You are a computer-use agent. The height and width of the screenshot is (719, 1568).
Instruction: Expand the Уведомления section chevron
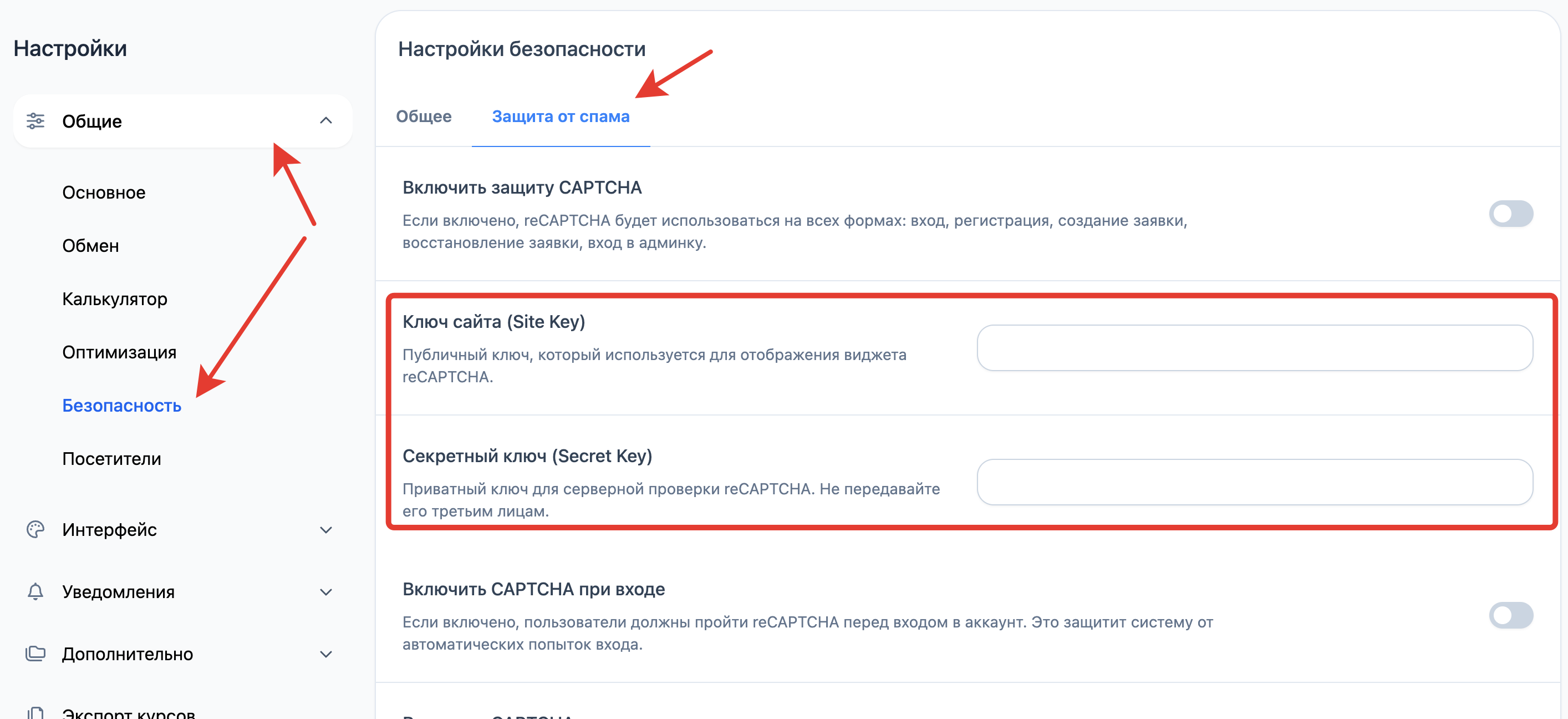click(x=326, y=593)
